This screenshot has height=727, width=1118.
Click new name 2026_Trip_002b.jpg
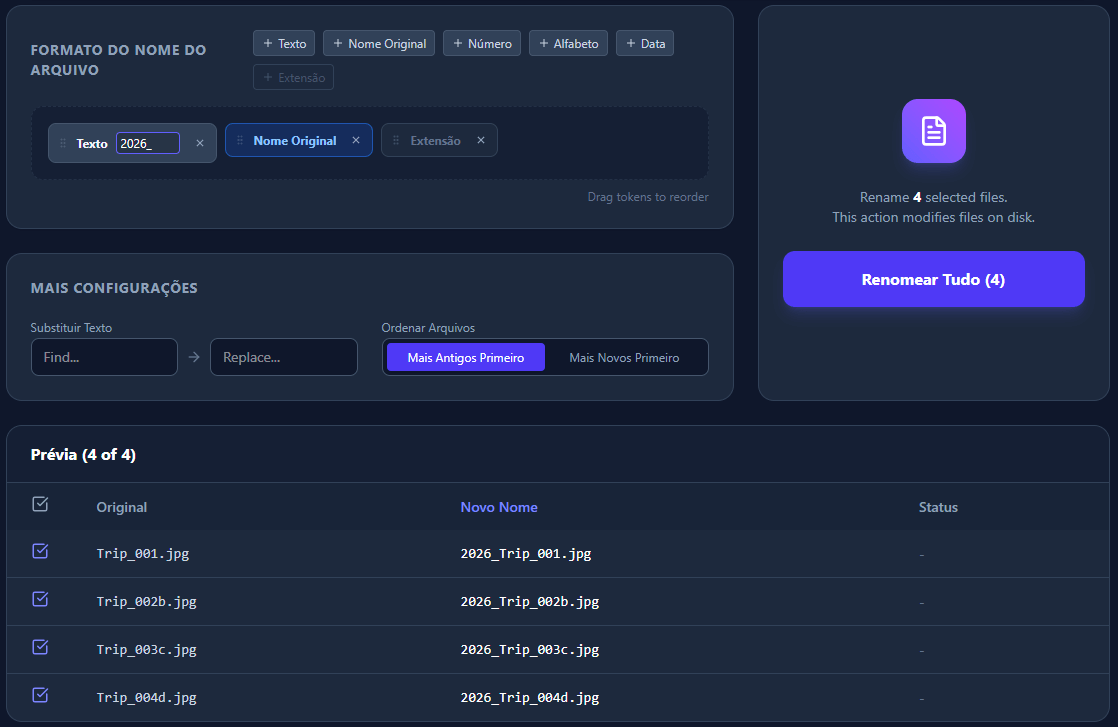530,602
